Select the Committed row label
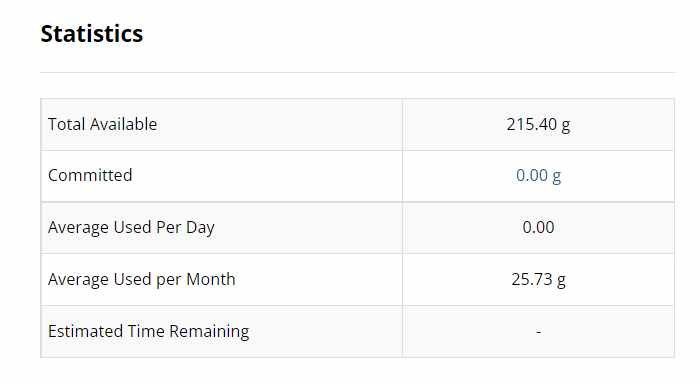The width and height of the screenshot is (700, 384). [90, 175]
